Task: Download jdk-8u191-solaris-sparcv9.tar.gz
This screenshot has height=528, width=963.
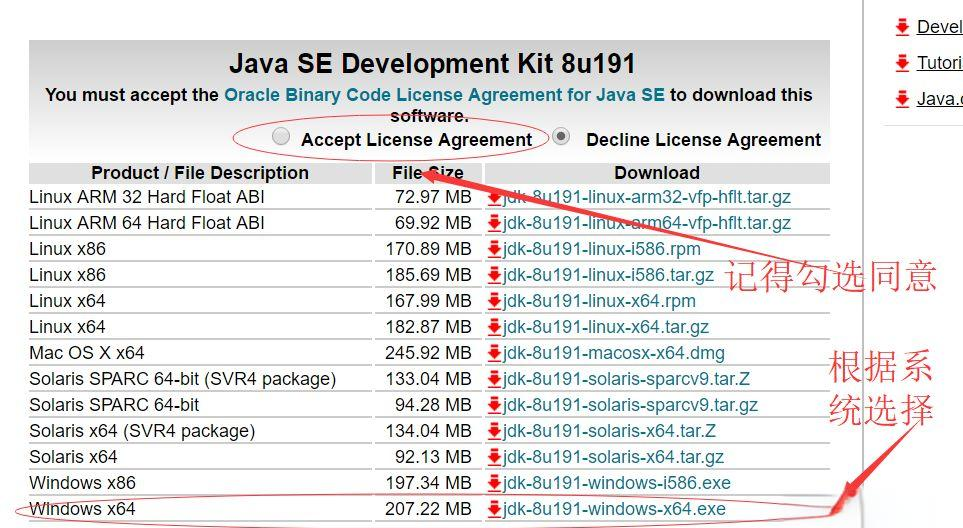Action: click(x=630, y=405)
